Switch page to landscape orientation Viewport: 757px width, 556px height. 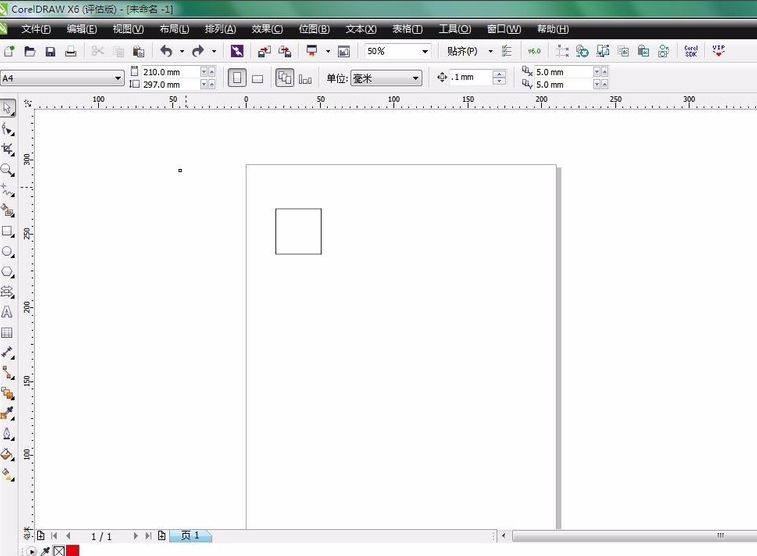tap(257, 78)
